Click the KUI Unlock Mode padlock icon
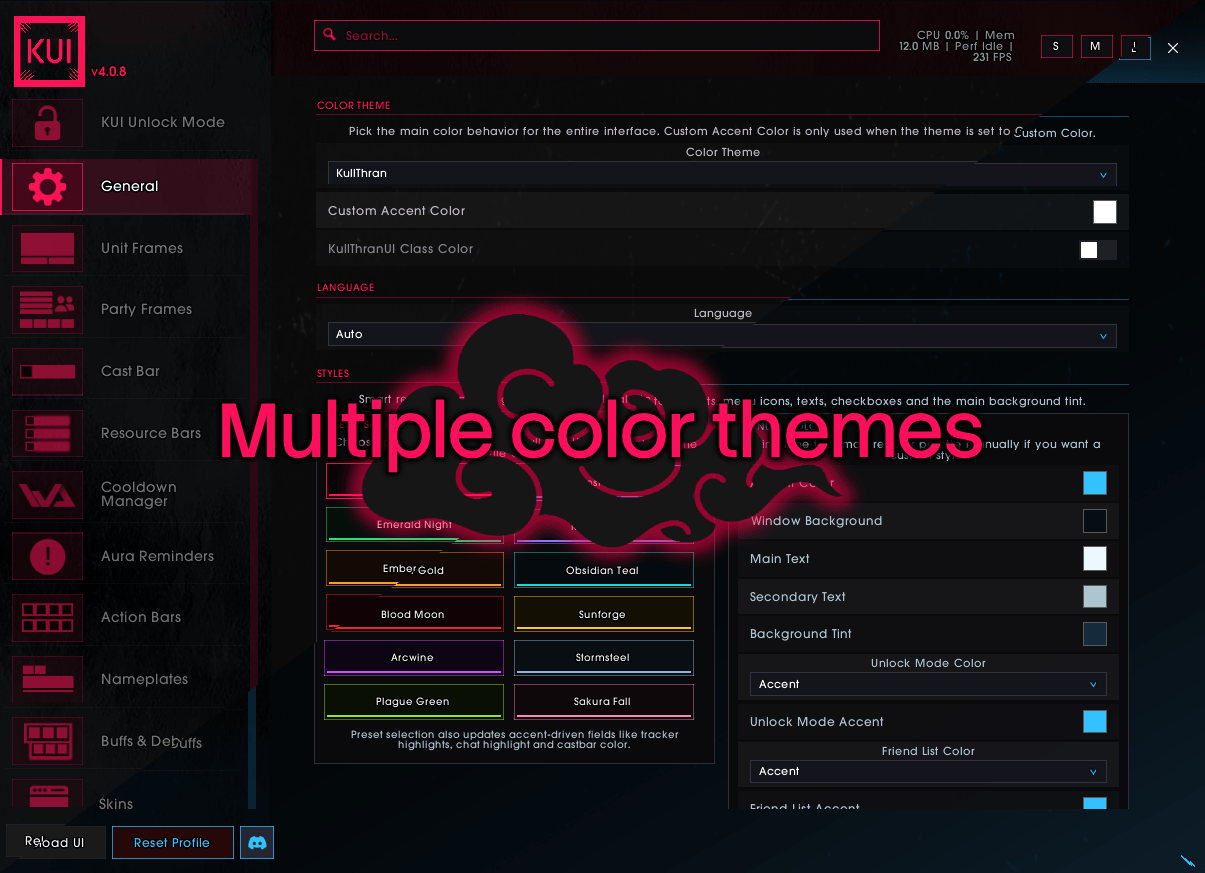This screenshot has width=1205, height=873. 47,123
